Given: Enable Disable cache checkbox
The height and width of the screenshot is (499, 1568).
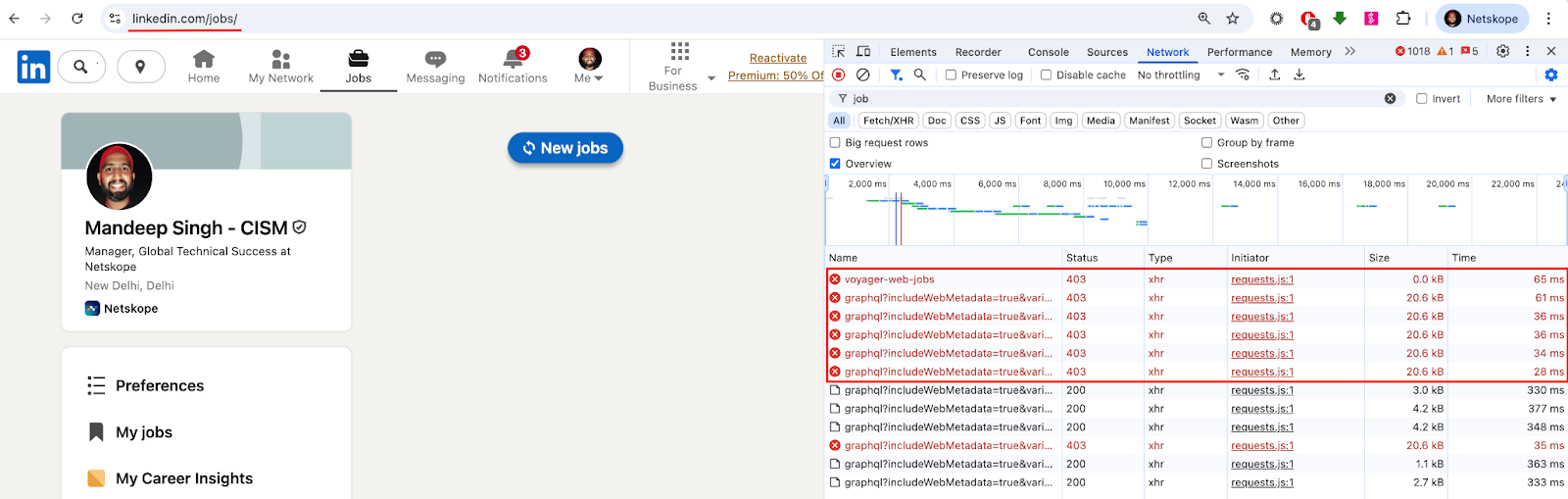Looking at the screenshot, I should 1046,75.
